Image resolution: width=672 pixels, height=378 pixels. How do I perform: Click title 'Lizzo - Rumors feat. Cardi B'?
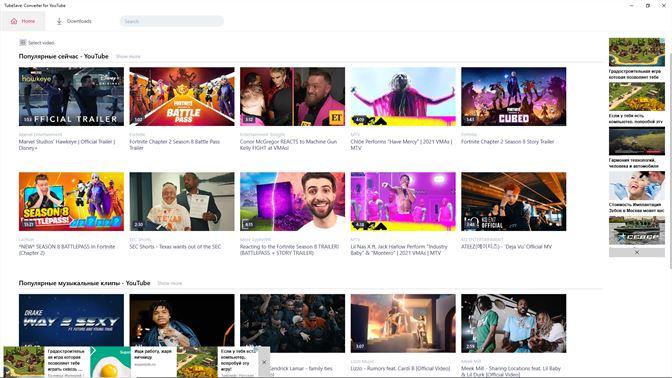(400, 369)
